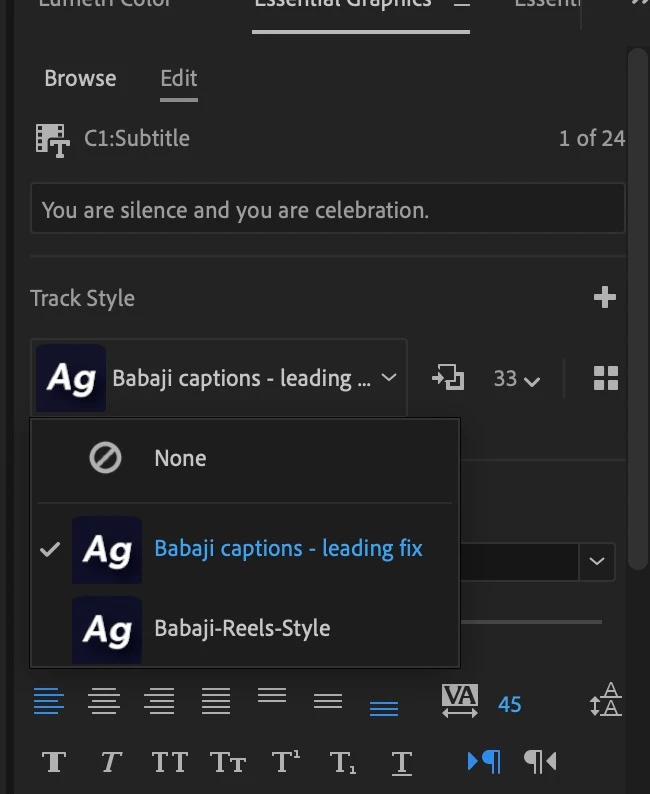Center align the caption text
The height and width of the screenshot is (794, 650).
[x=104, y=702]
